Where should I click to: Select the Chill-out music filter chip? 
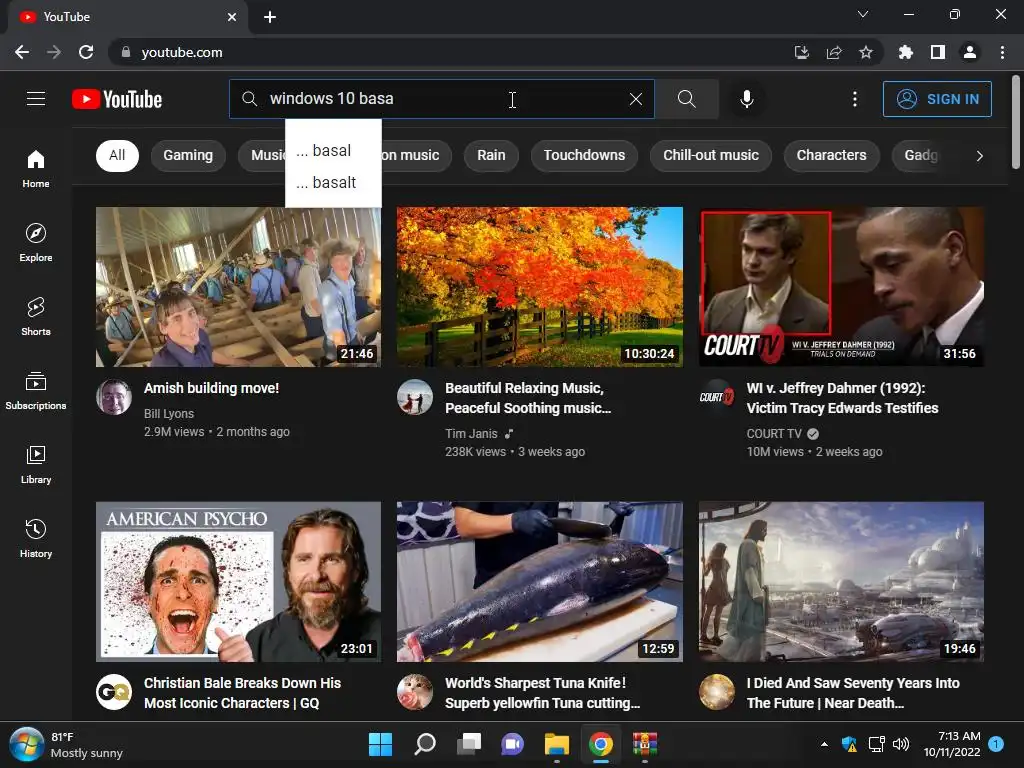tap(711, 155)
